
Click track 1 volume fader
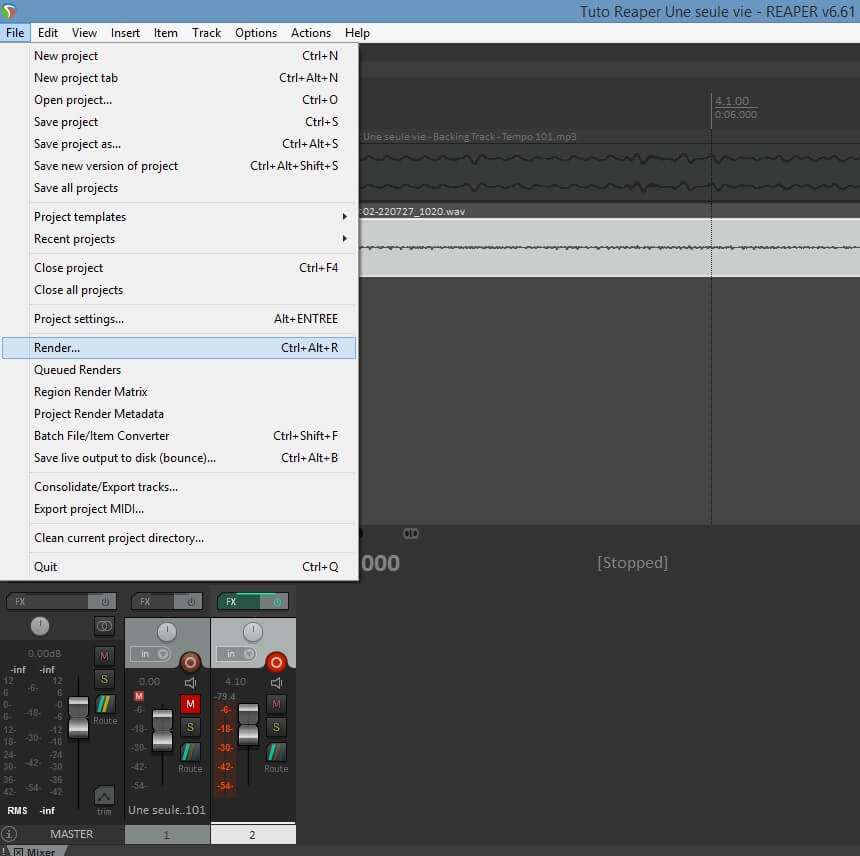[x=162, y=730]
